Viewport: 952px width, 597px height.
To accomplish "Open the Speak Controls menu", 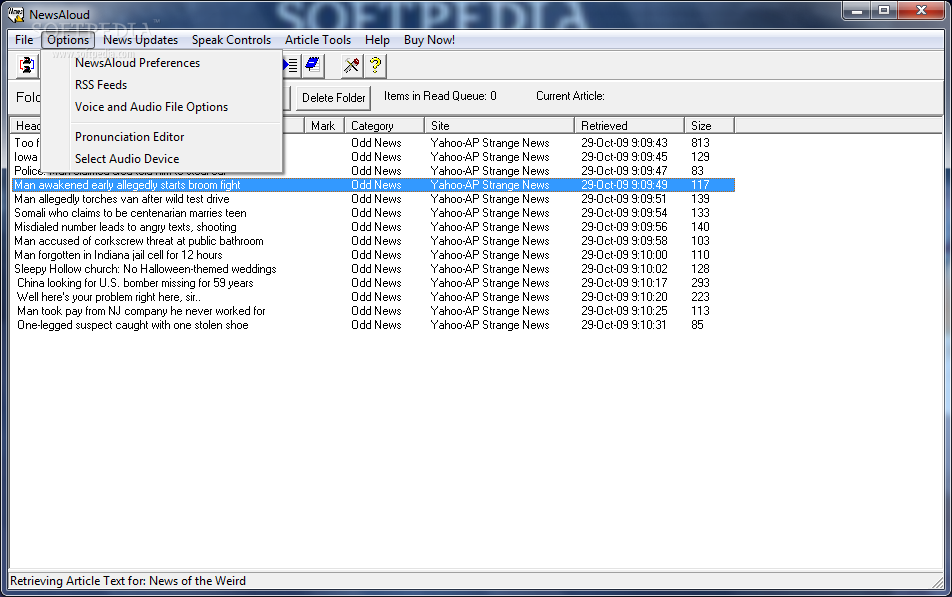I will (231, 40).
